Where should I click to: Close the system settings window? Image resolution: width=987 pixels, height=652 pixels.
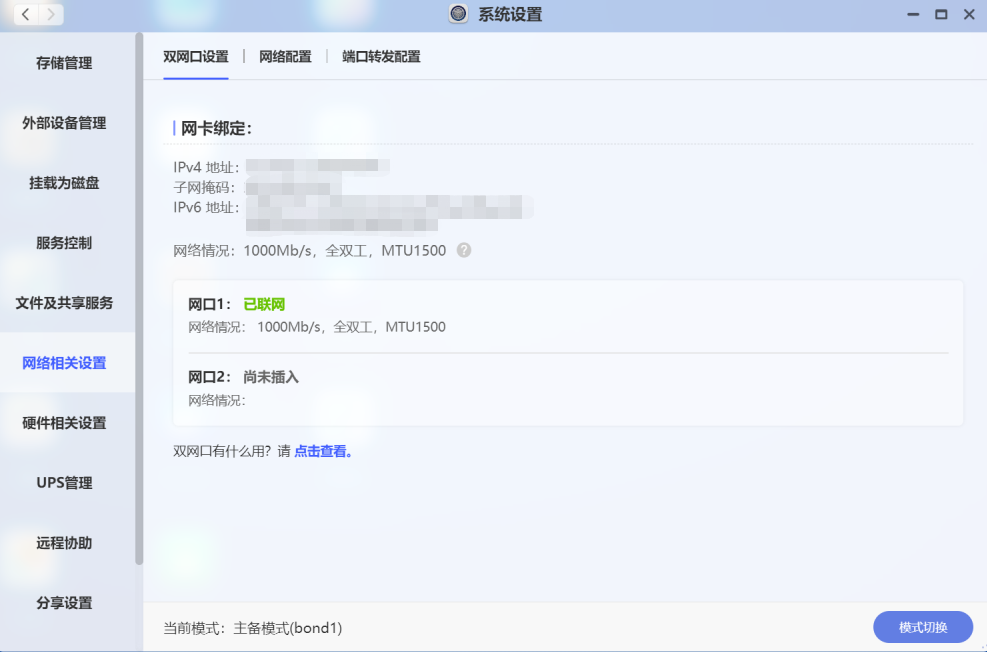coord(969,14)
